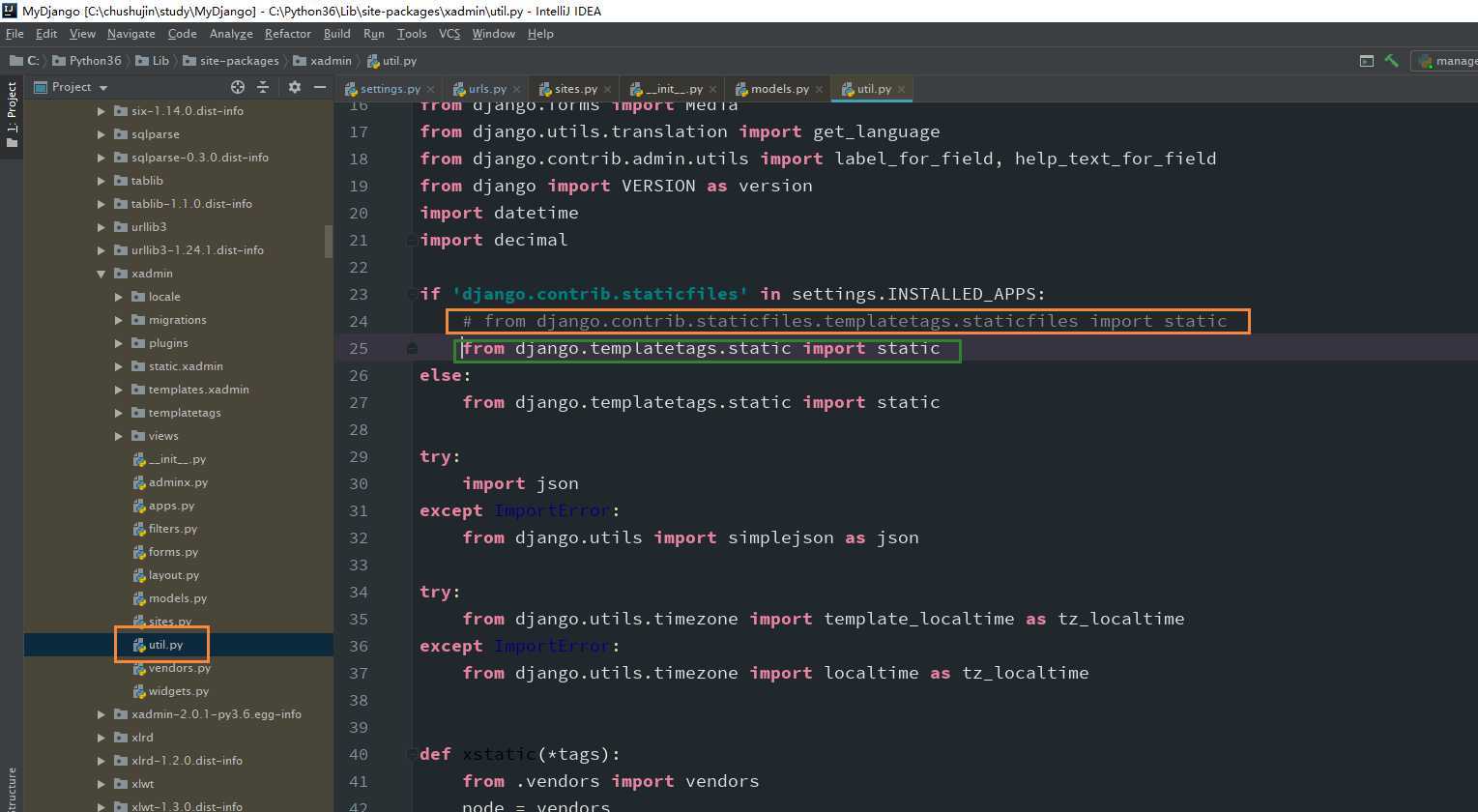The width and height of the screenshot is (1478, 812).
Task: Select widgets.py in the project tree
Action: click(x=179, y=691)
